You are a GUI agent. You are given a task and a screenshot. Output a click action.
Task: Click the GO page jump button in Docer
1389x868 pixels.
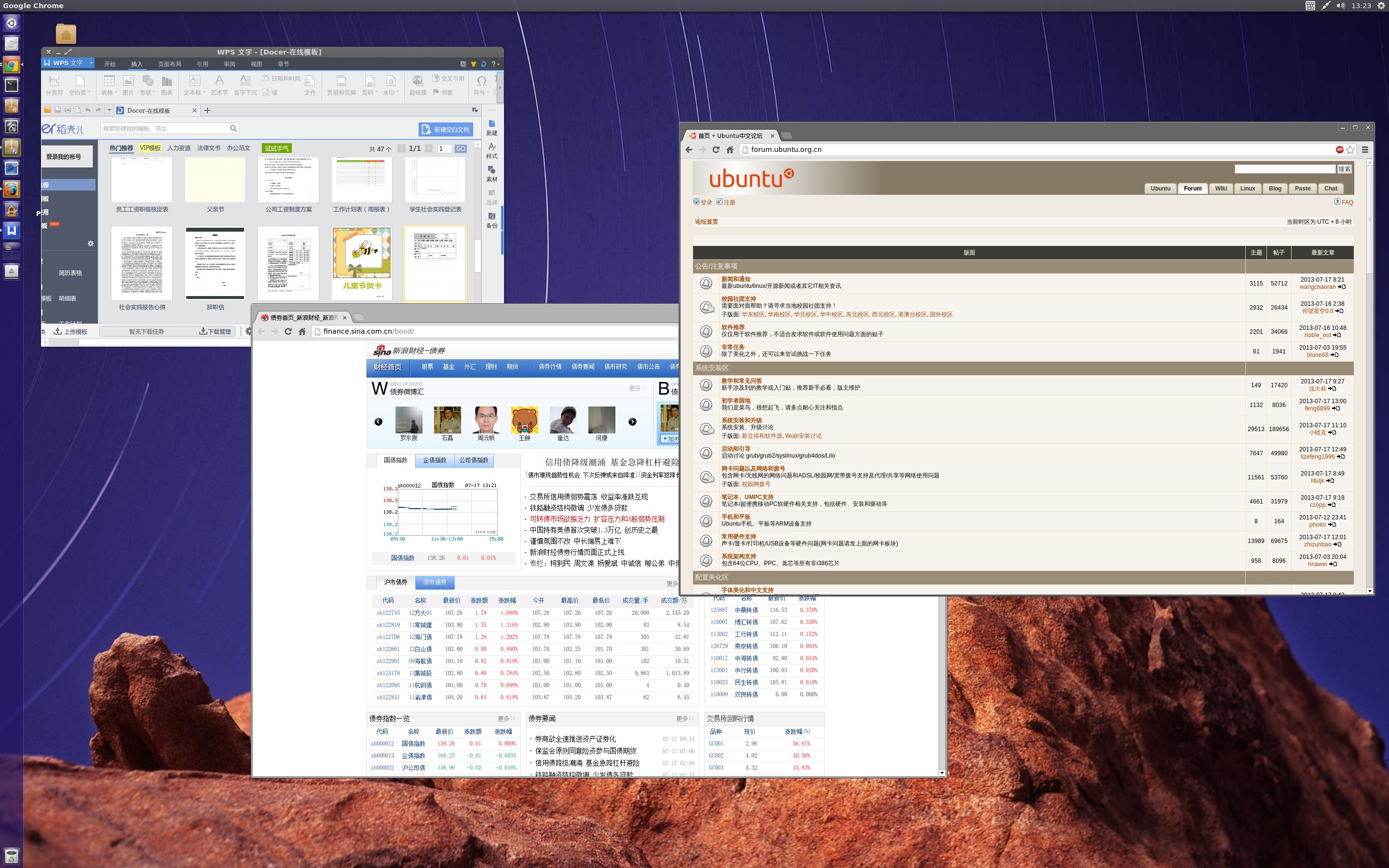pos(460,149)
